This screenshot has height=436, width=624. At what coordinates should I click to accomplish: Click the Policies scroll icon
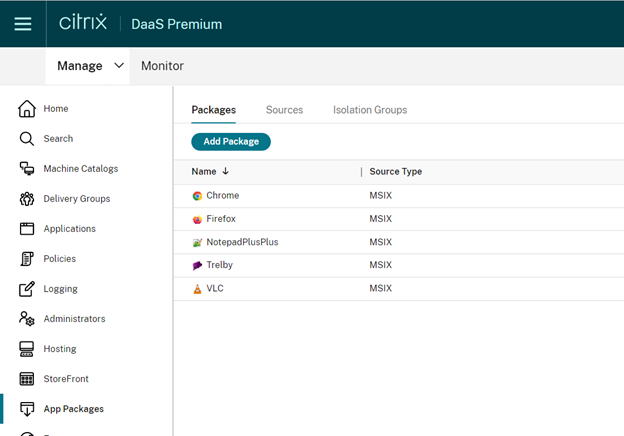(x=27, y=259)
